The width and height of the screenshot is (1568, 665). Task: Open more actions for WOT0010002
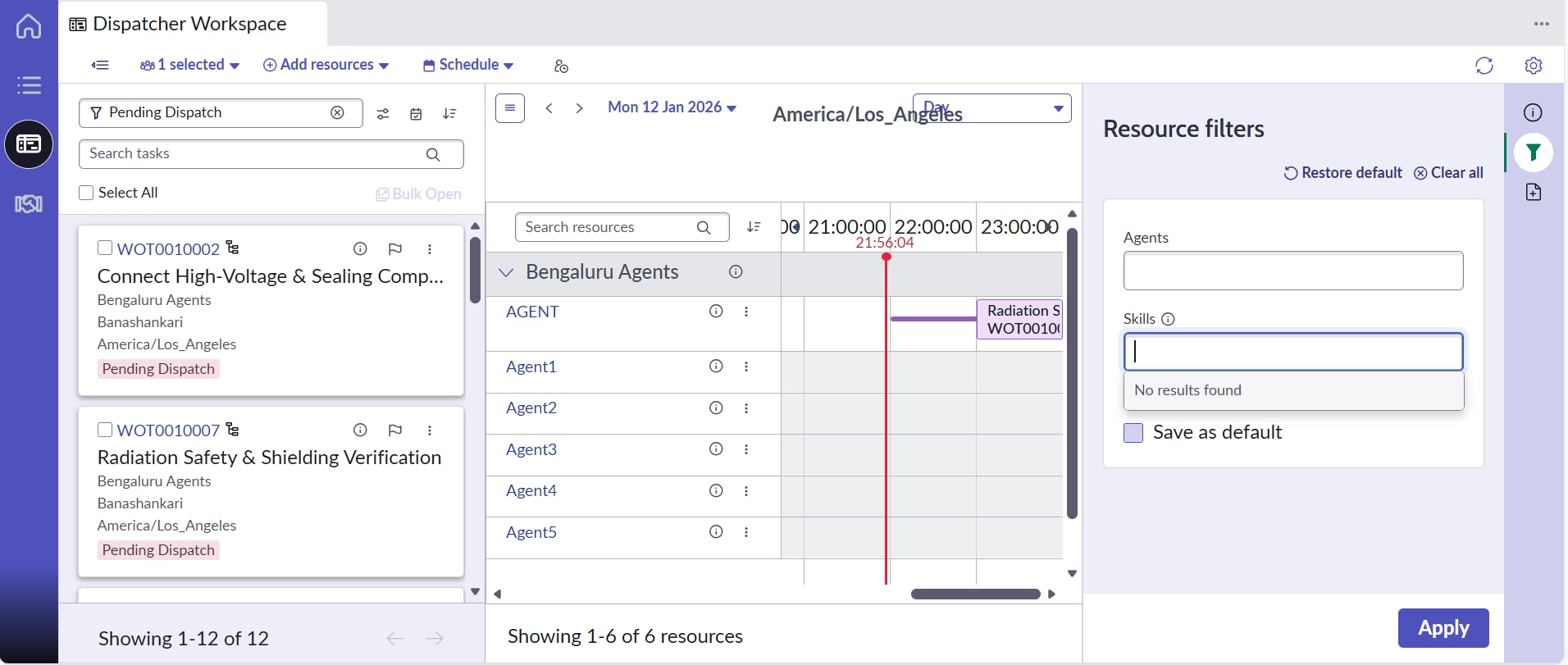[x=430, y=248]
